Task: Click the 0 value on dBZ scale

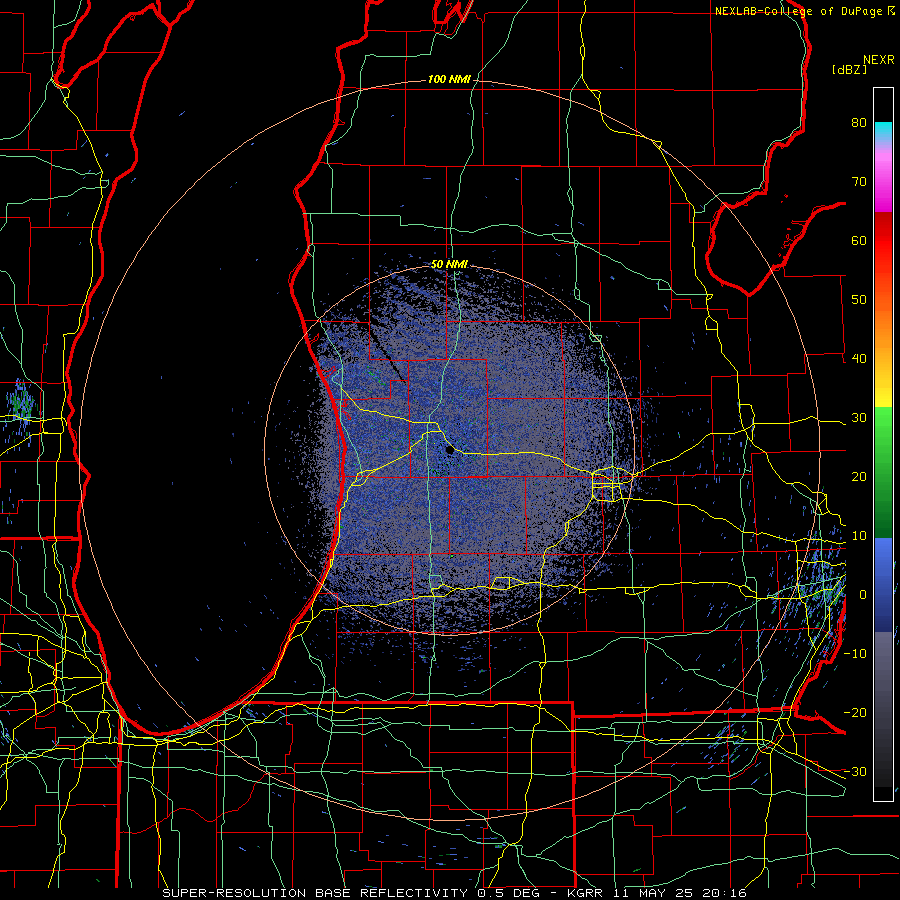Action: tap(863, 595)
